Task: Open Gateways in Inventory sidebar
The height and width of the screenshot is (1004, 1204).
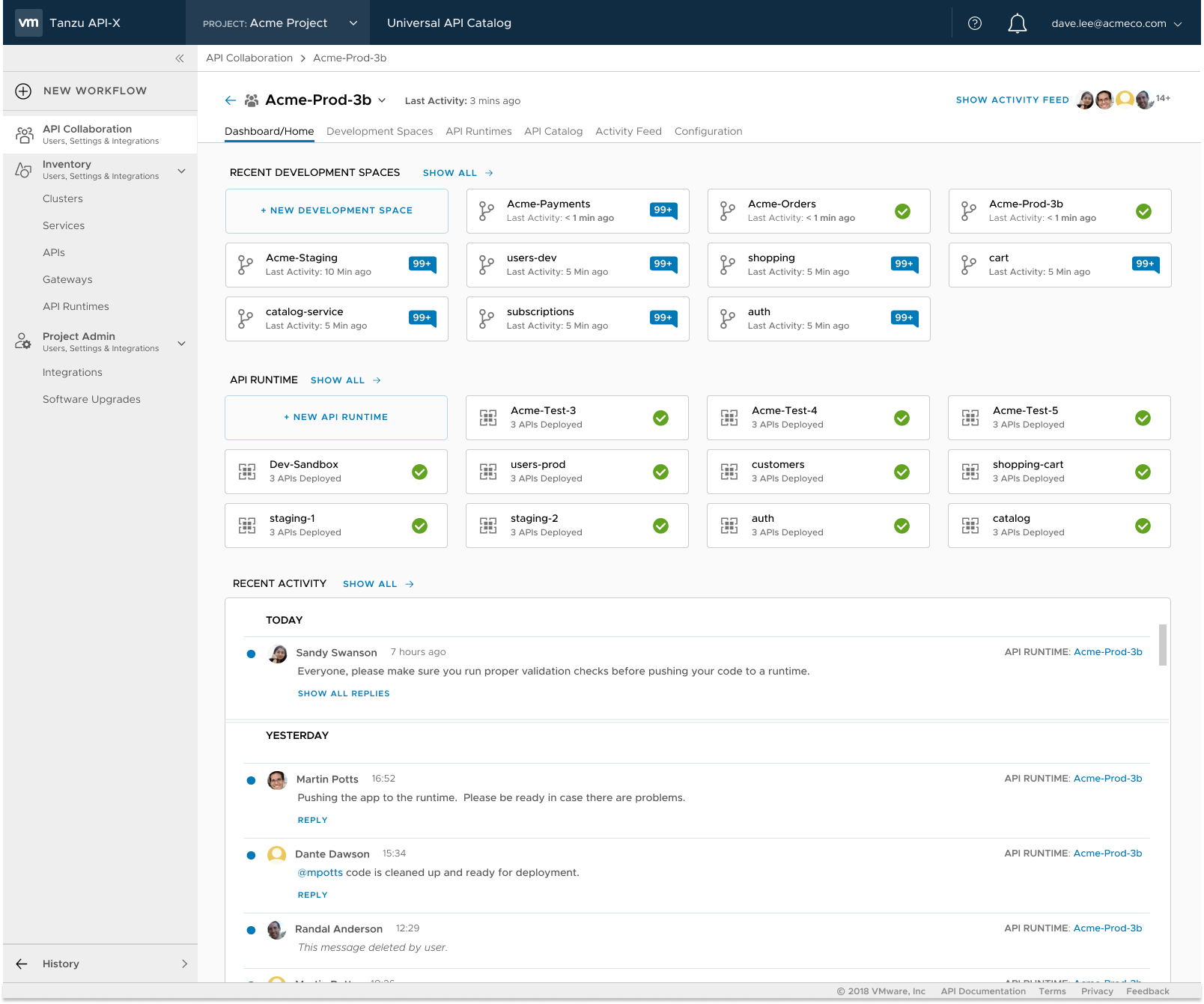Action: pyautogui.click(x=67, y=279)
